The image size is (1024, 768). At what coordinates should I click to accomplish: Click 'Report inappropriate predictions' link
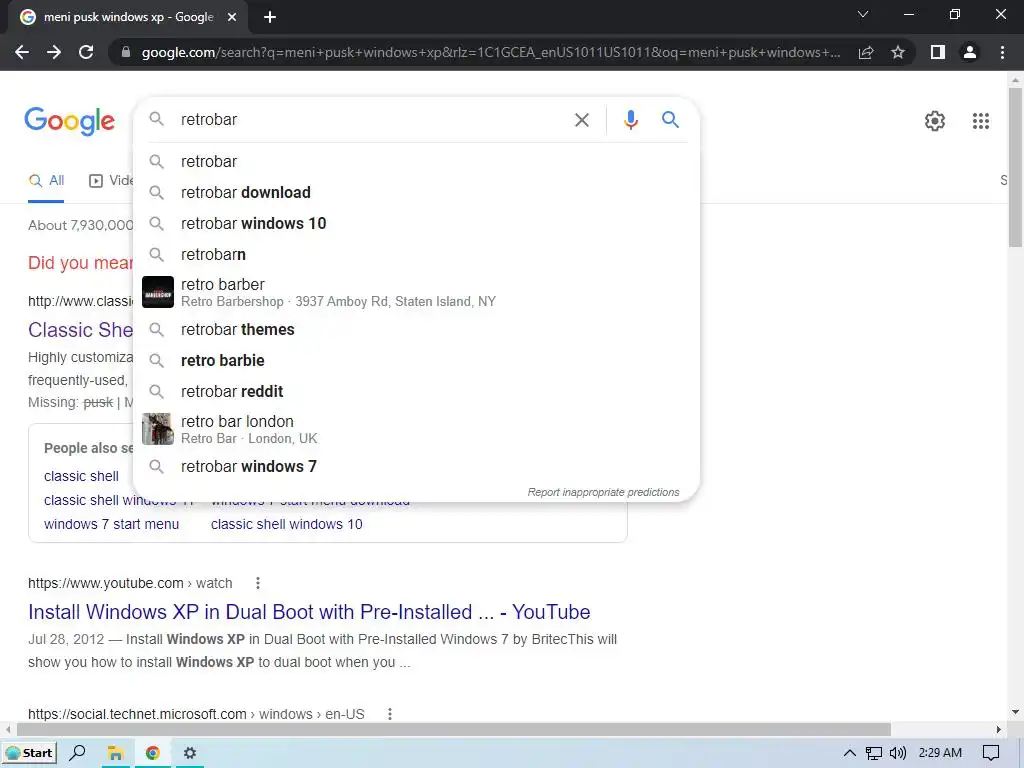[603, 492]
